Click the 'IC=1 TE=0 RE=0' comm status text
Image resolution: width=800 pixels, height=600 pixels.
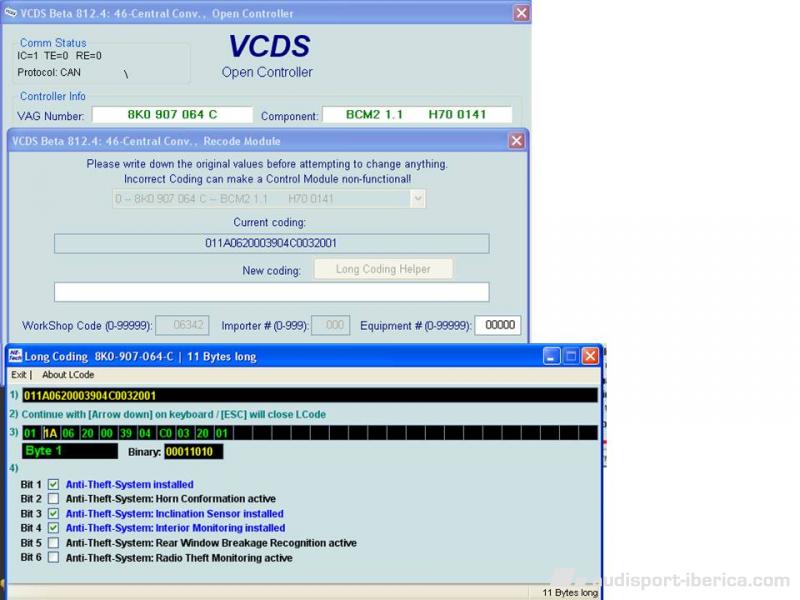click(x=59, y=56)
